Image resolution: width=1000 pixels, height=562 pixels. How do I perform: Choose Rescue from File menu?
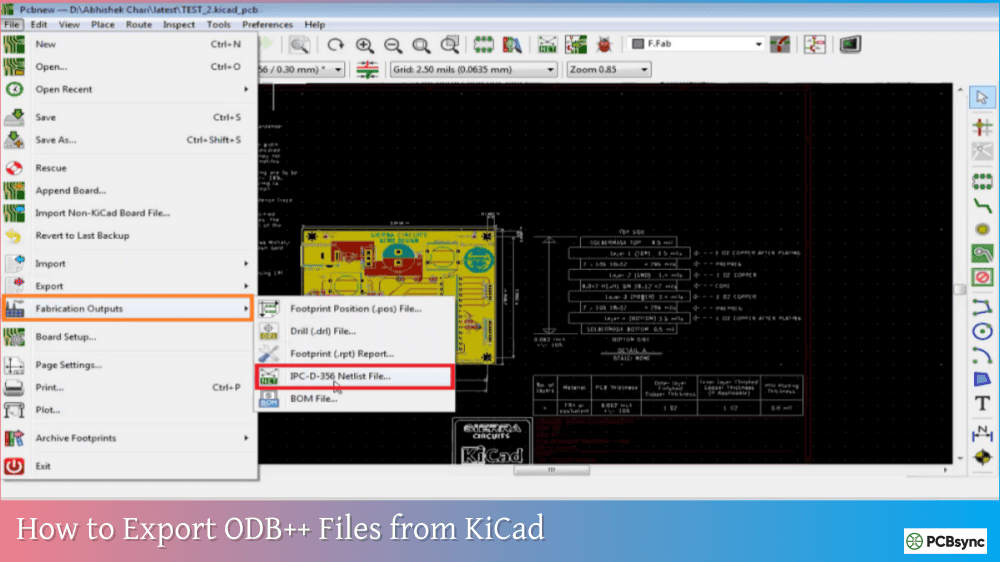click(x=129, y=168)
